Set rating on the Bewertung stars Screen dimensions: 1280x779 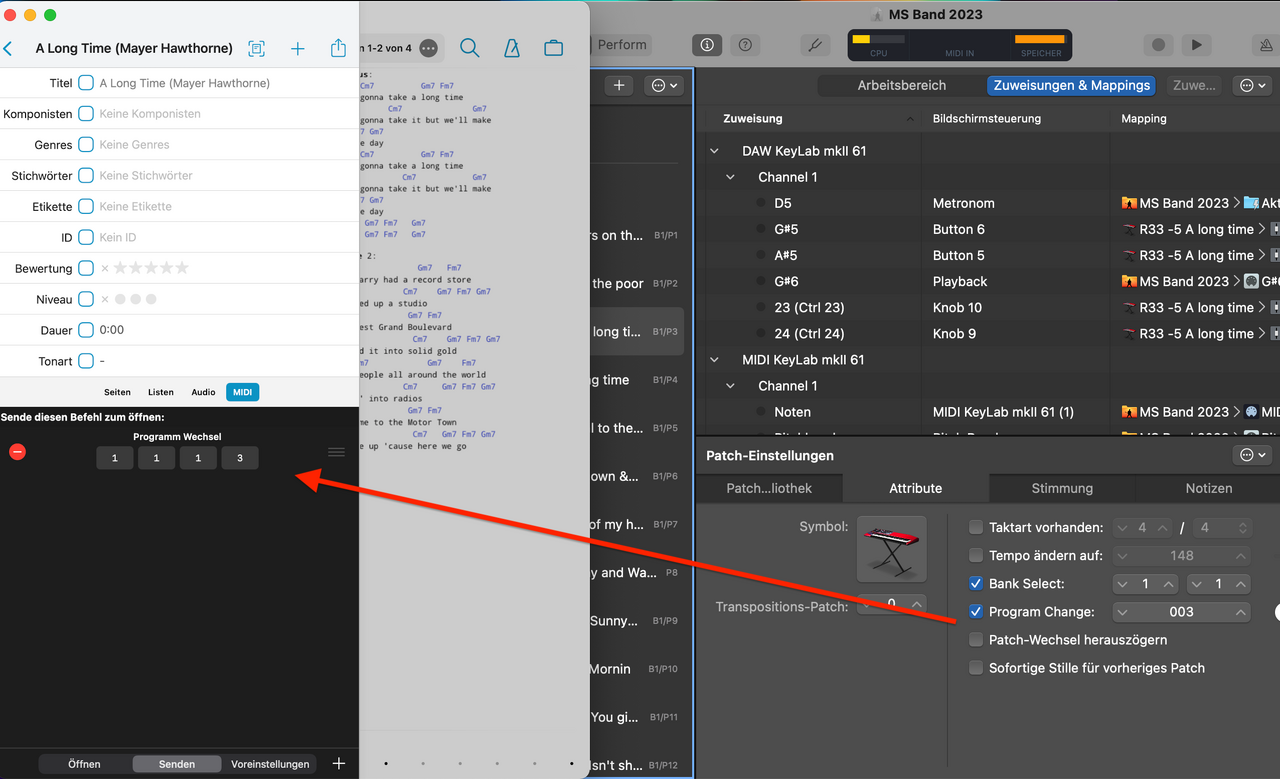pos(151,268)
